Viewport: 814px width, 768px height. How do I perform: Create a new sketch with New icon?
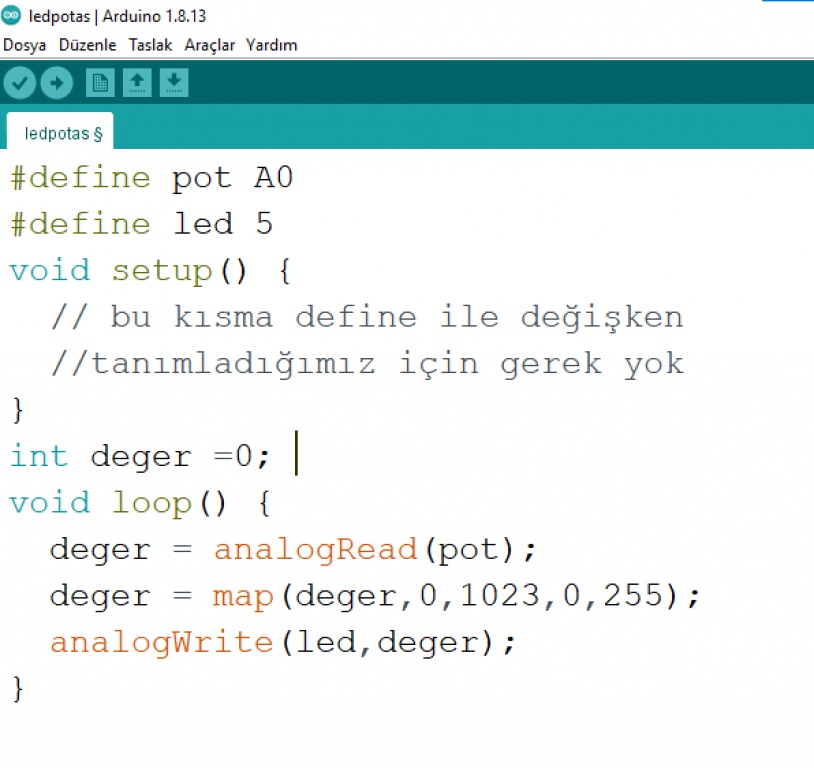pyautogui.click(x=100, y=83)
